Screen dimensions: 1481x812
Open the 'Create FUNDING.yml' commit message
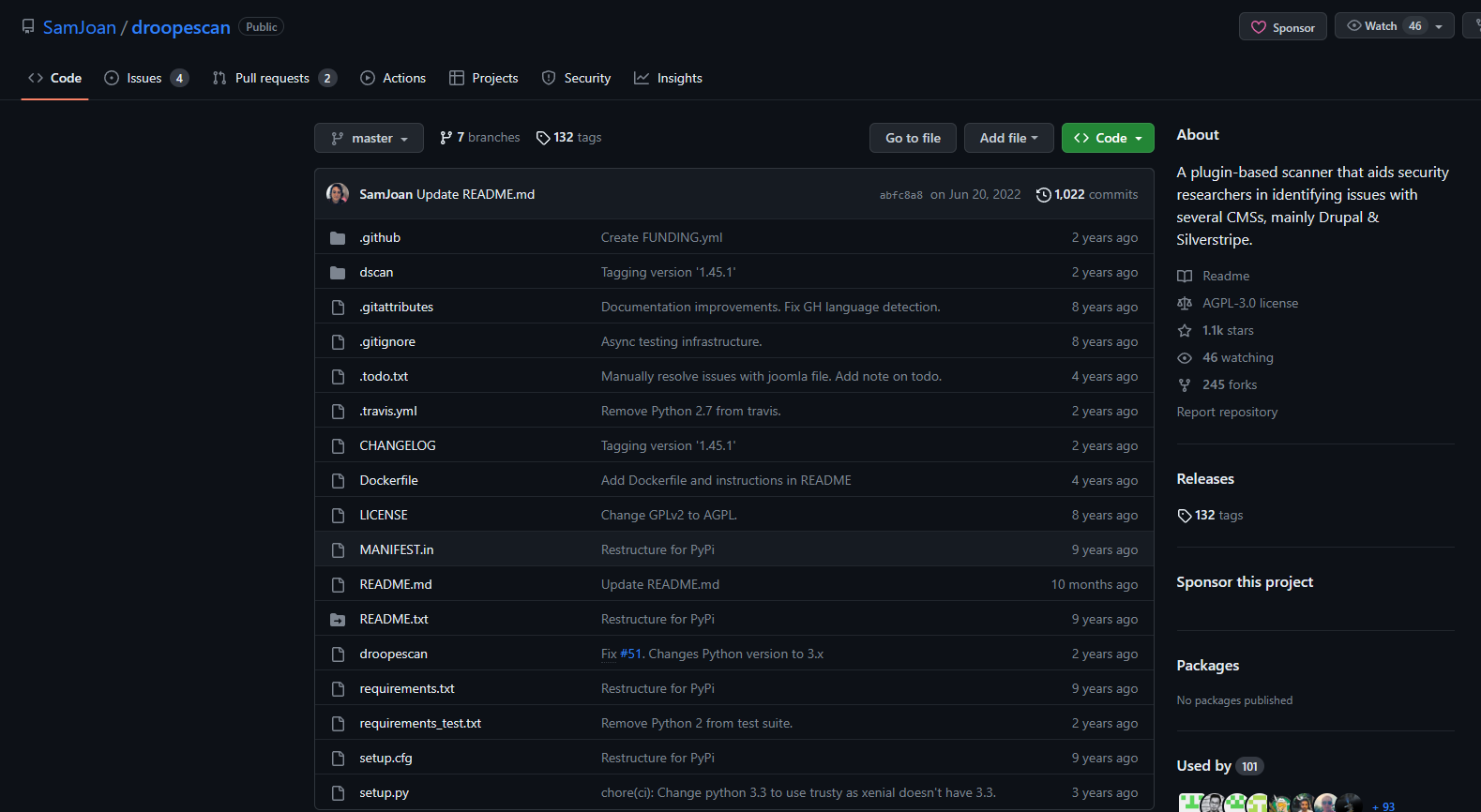661,238
